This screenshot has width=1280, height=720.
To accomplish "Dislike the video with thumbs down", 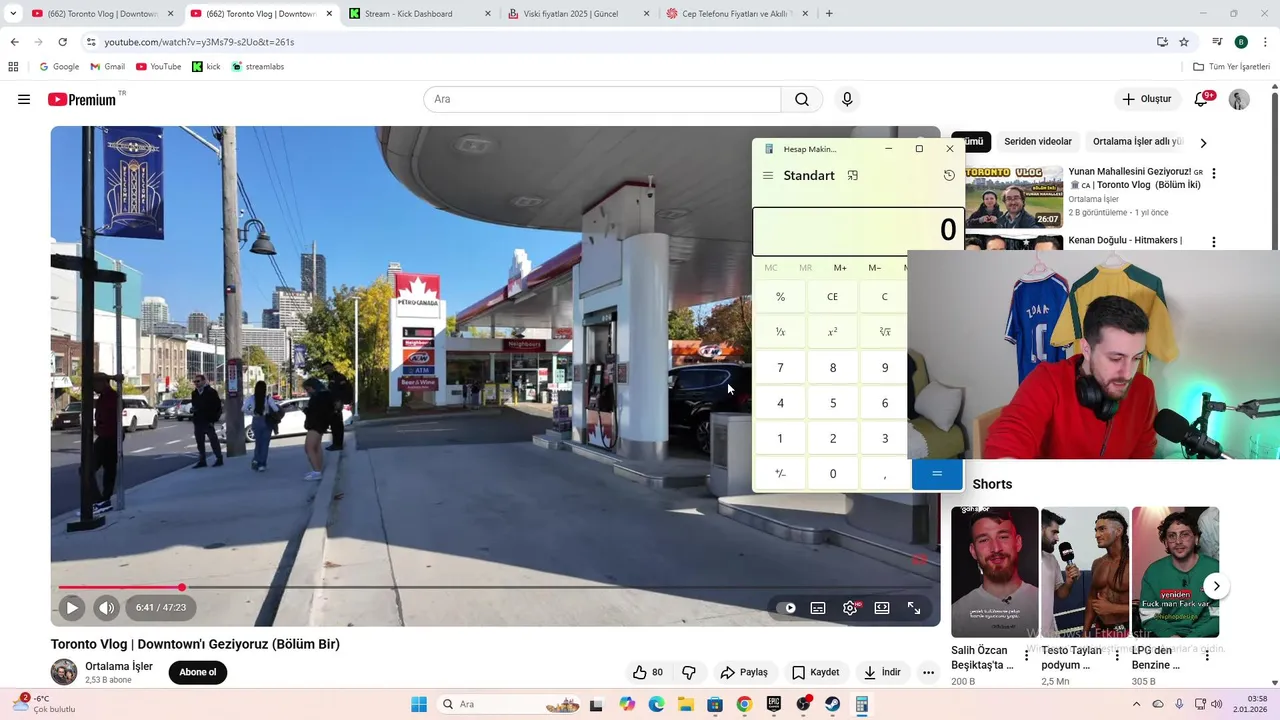I will tap(689, 672).
